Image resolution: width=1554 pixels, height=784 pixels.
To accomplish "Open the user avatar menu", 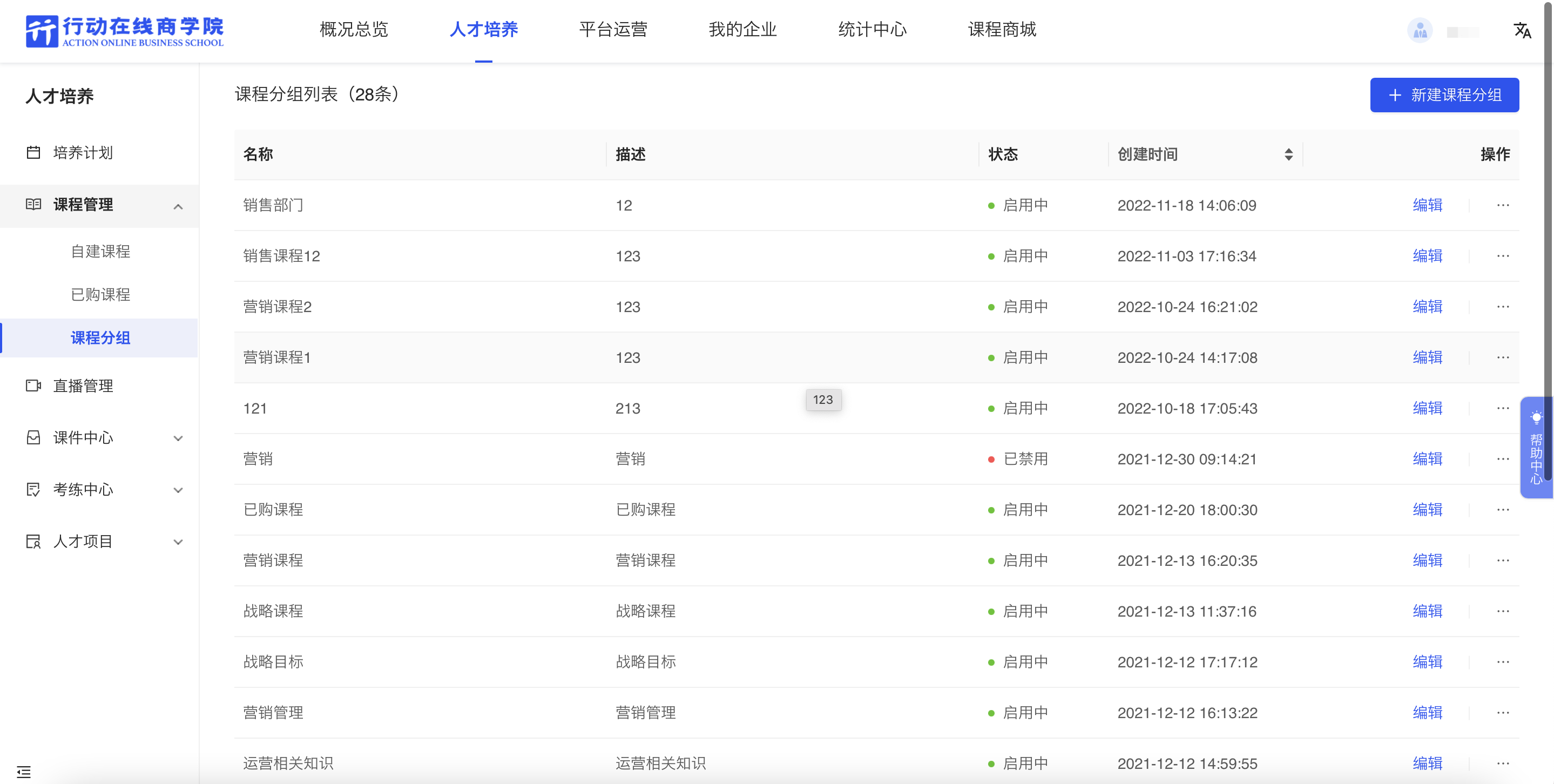I will [1420, 30].
